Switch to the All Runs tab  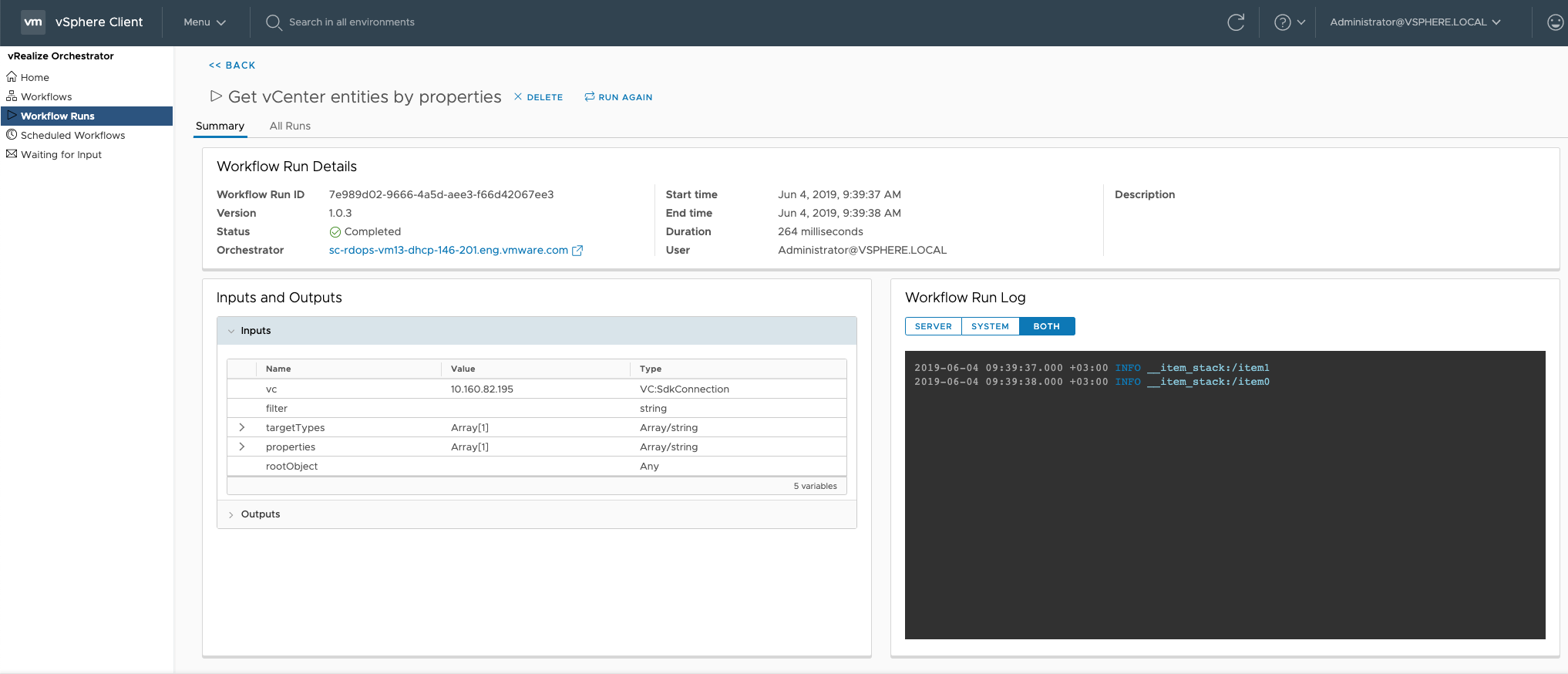(x=290, y=126)
